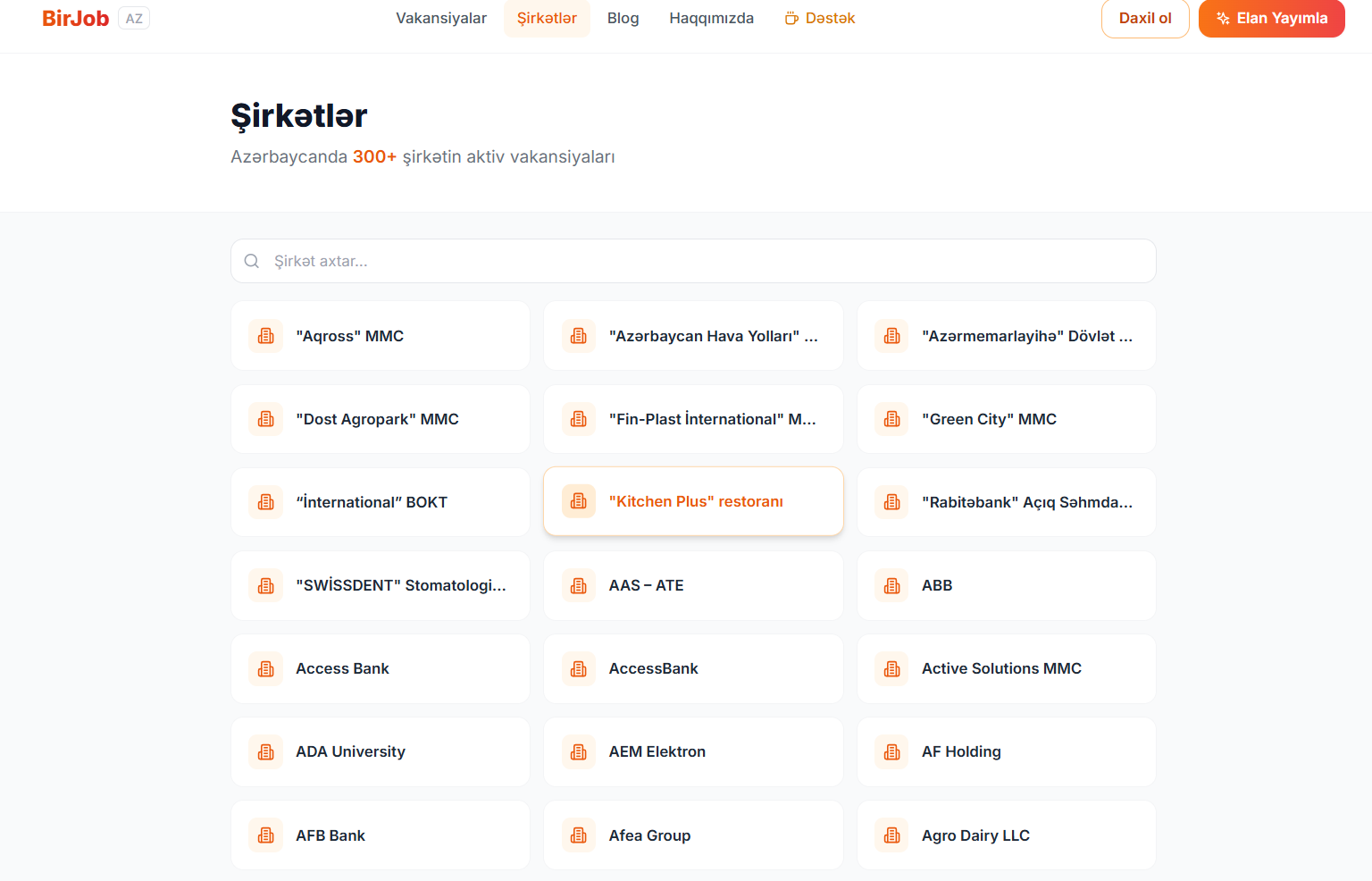
Task: Select the building icon for AFB Bank
Action: tap(266, 835)
